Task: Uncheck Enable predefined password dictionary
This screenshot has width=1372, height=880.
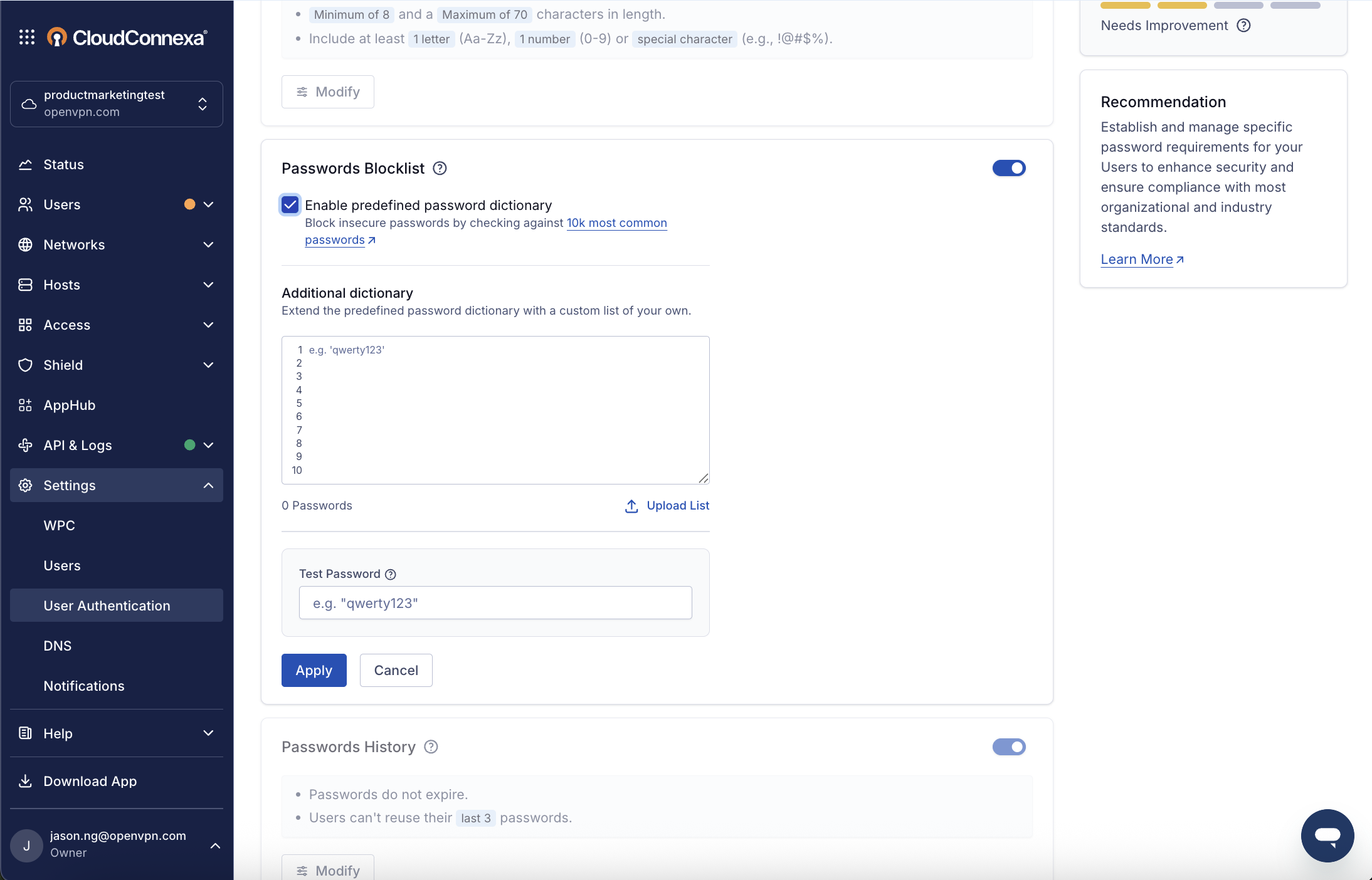Action: 290,205
